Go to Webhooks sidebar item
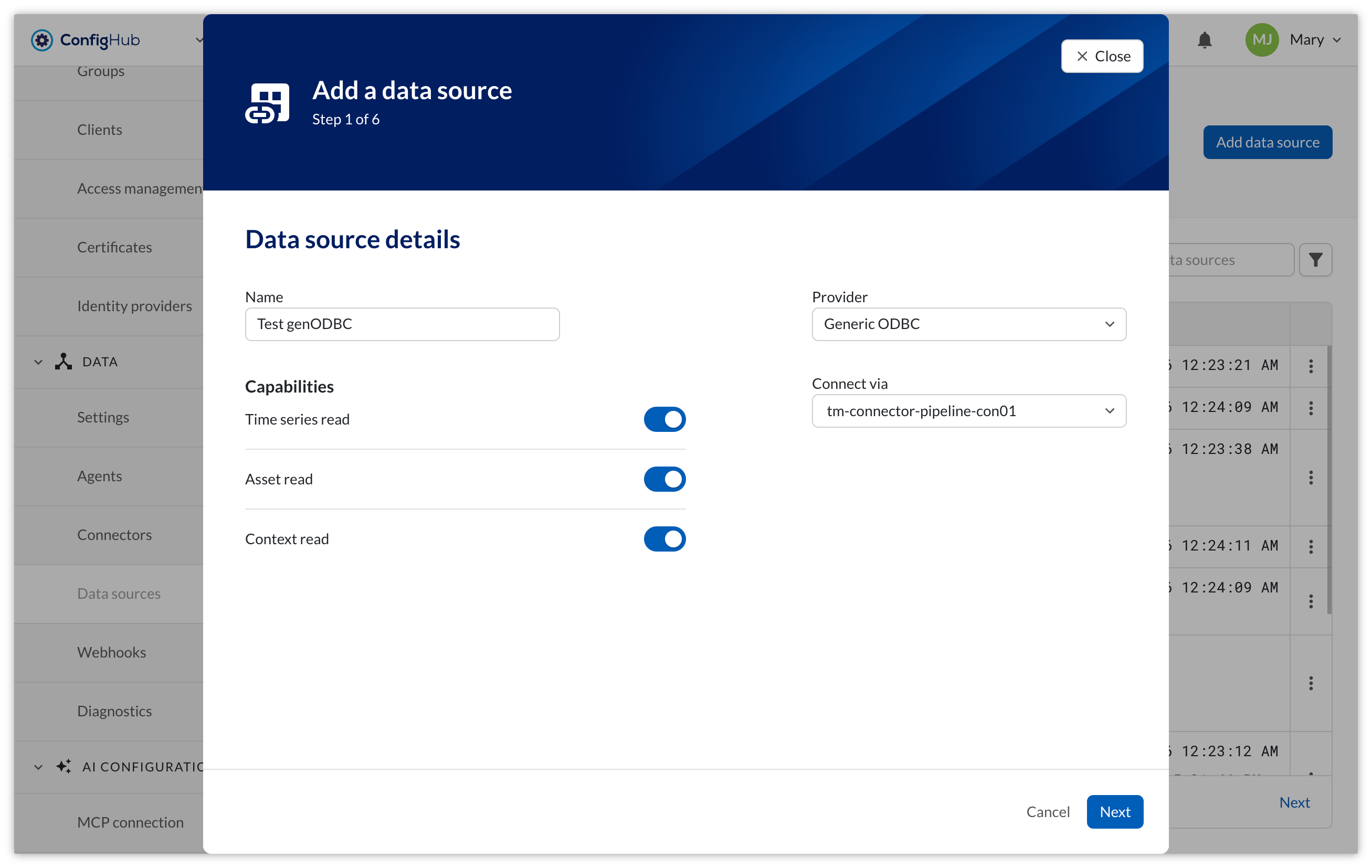 pos(112,652)
